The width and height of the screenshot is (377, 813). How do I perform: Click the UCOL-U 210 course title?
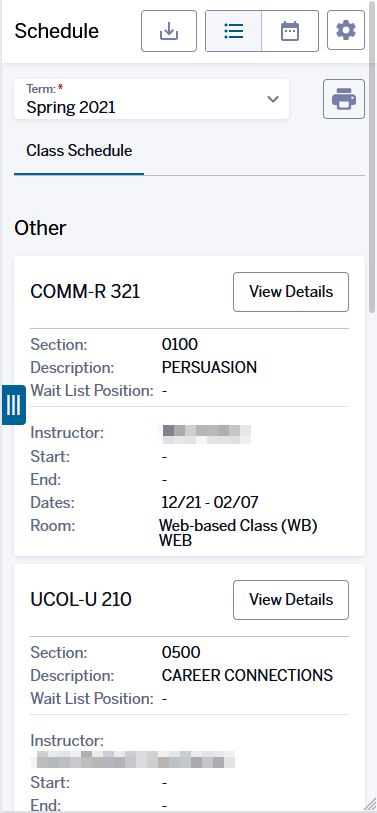point(81,600)
